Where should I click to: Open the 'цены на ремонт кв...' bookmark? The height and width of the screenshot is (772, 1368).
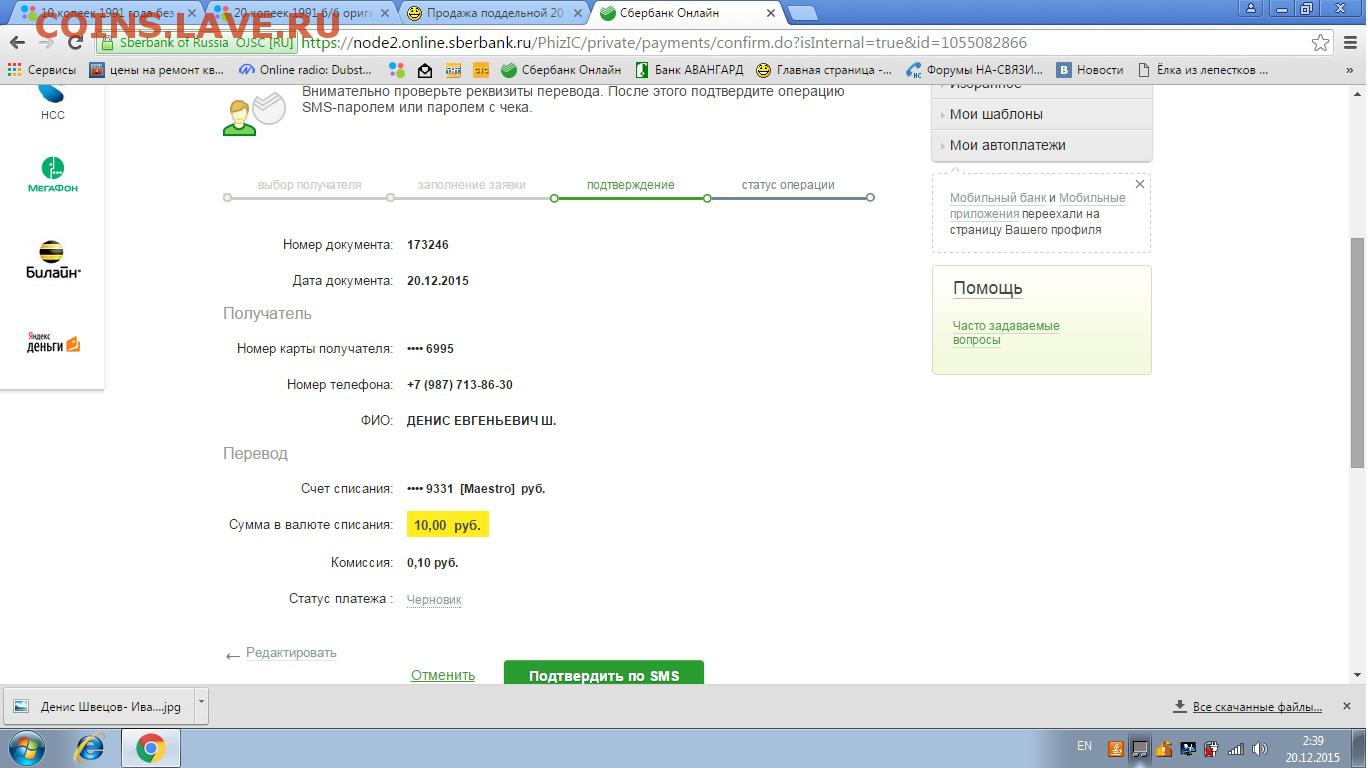(x=157, y=70)
